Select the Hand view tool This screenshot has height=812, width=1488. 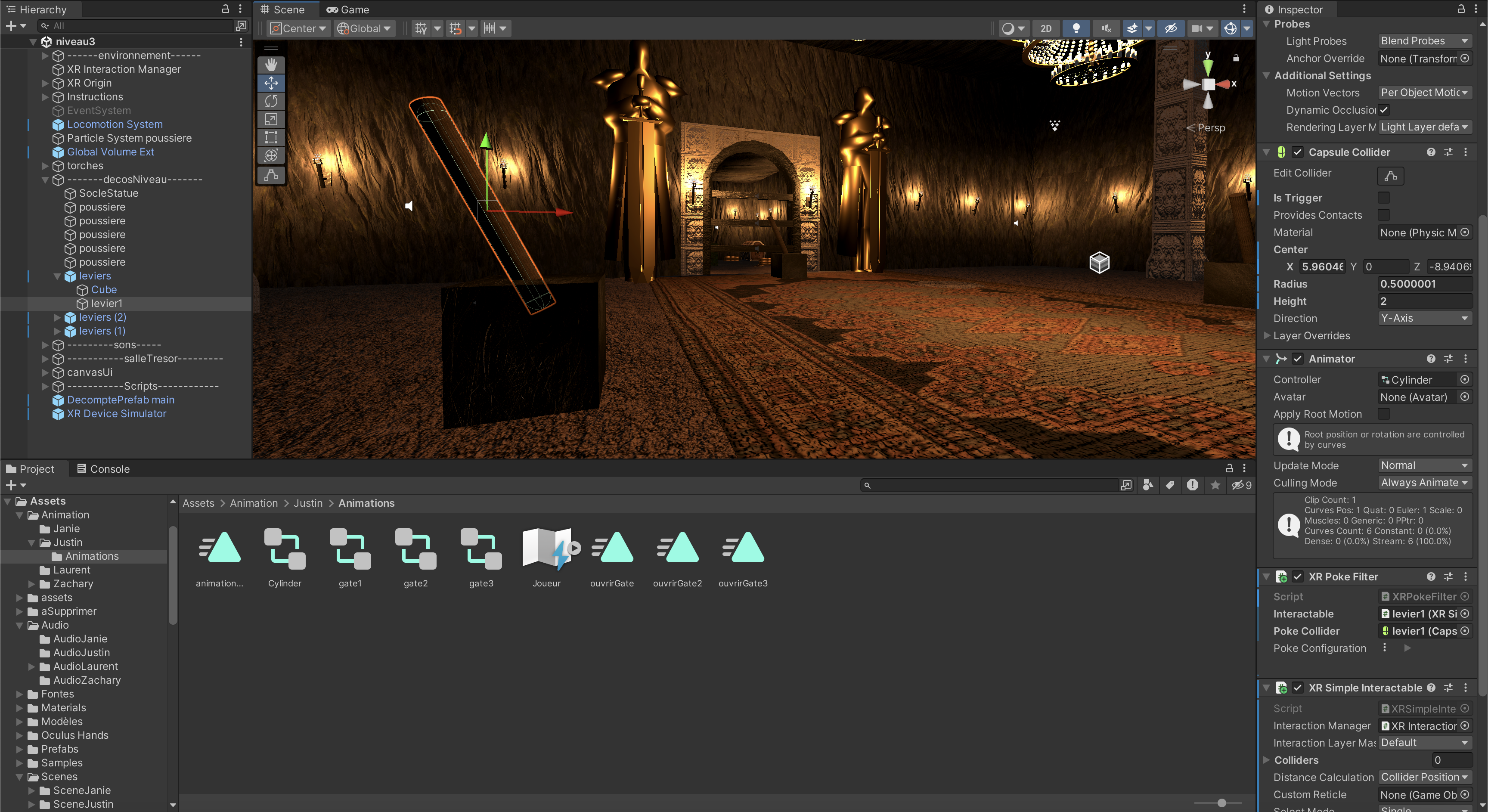click(x=271, y=65)
